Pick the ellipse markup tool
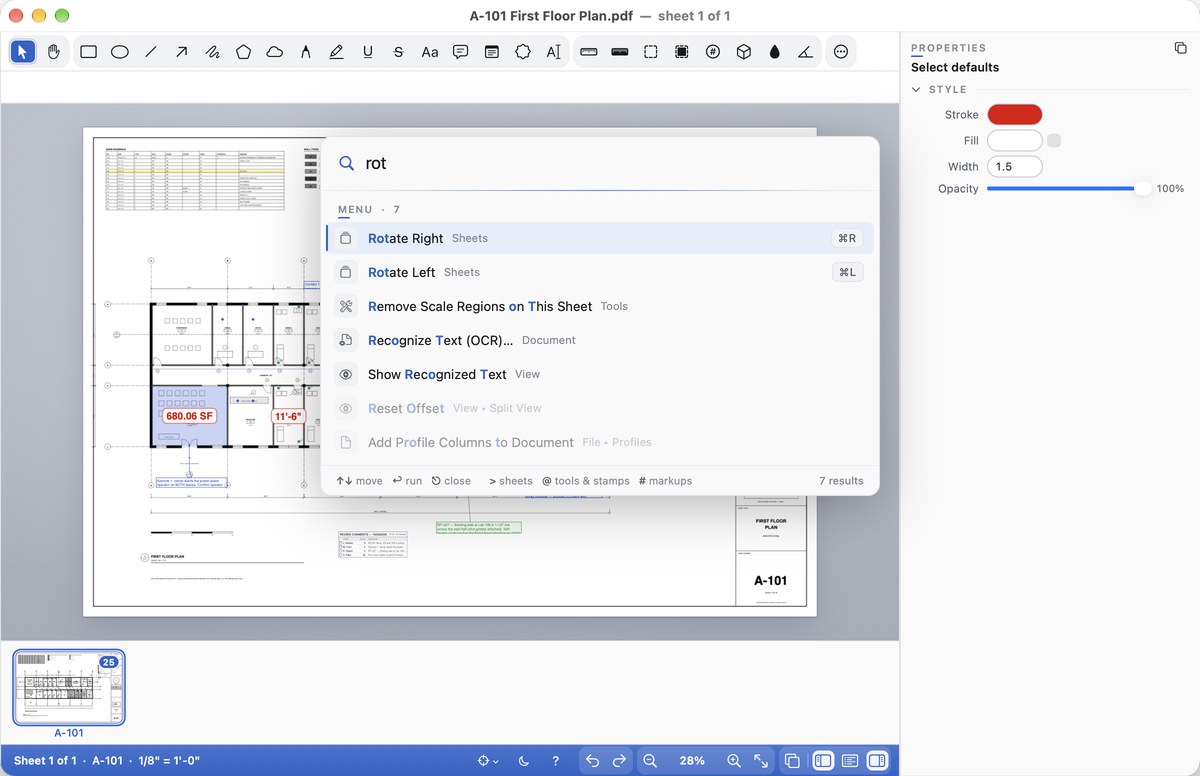Screen dimensions: 1200x776 point(120,52)
